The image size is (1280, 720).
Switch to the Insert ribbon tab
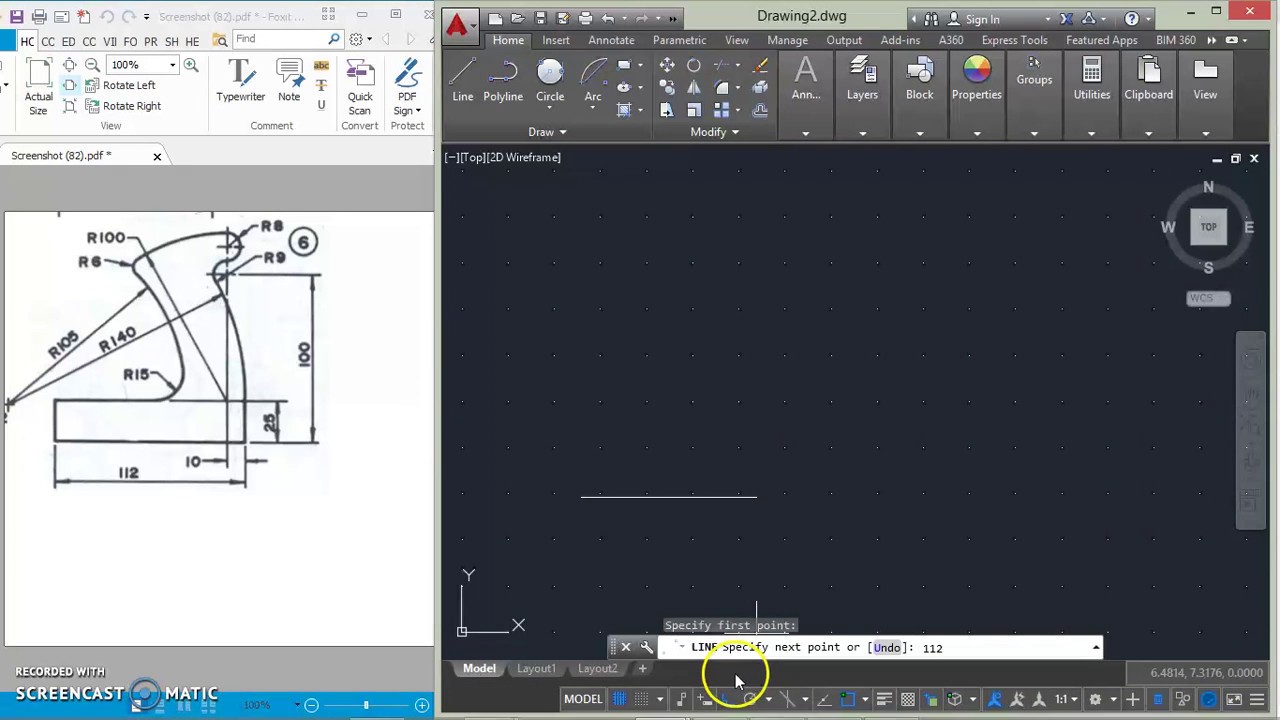(556, 40)
